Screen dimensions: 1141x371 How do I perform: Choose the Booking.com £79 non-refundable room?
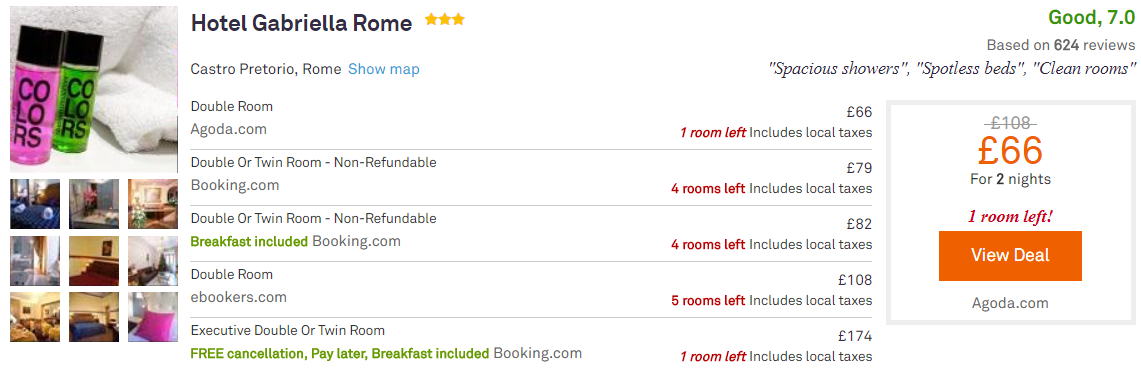(x=531, y=177)
